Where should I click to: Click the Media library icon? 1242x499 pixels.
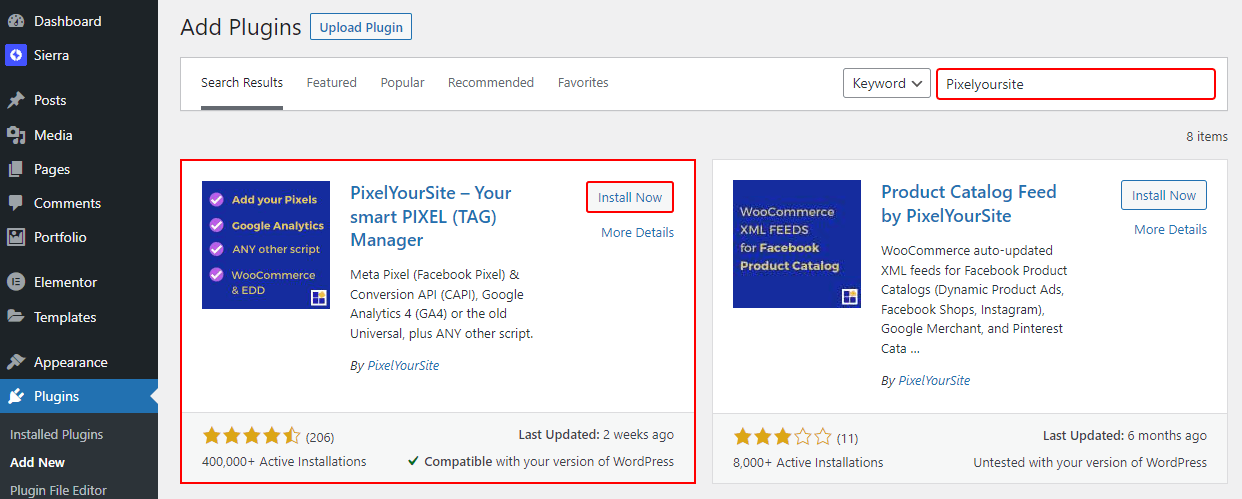click(15, 135)
